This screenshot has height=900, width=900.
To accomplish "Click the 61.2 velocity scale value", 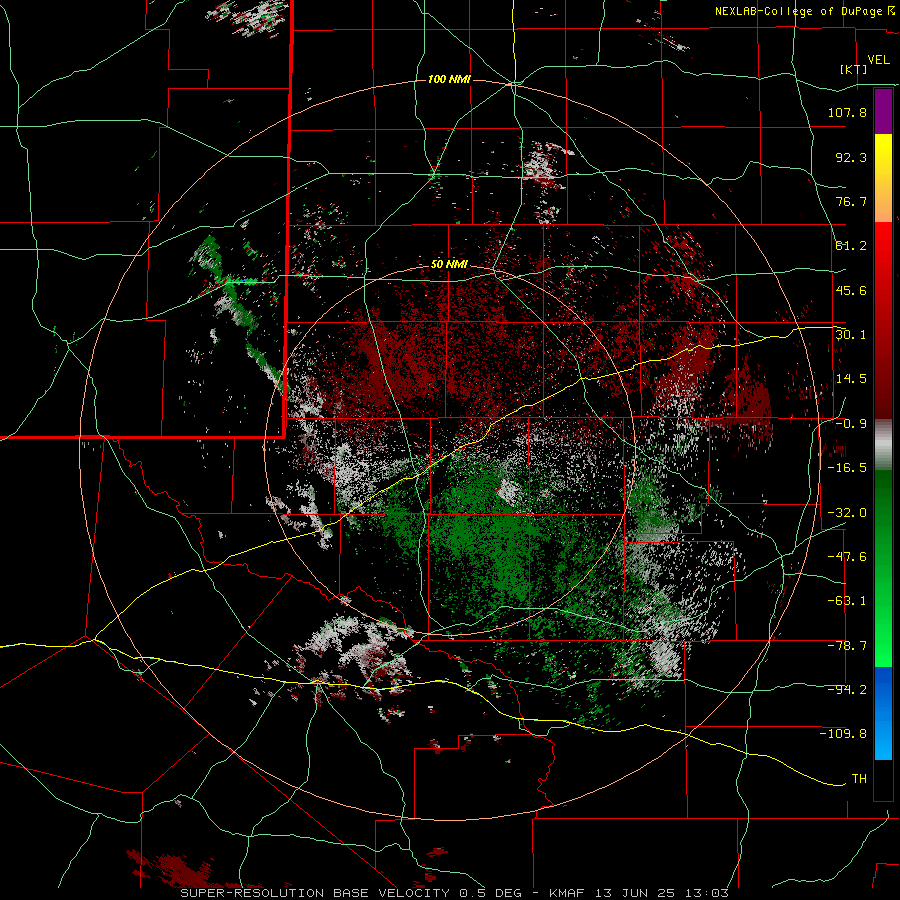I will click(851, 246).
